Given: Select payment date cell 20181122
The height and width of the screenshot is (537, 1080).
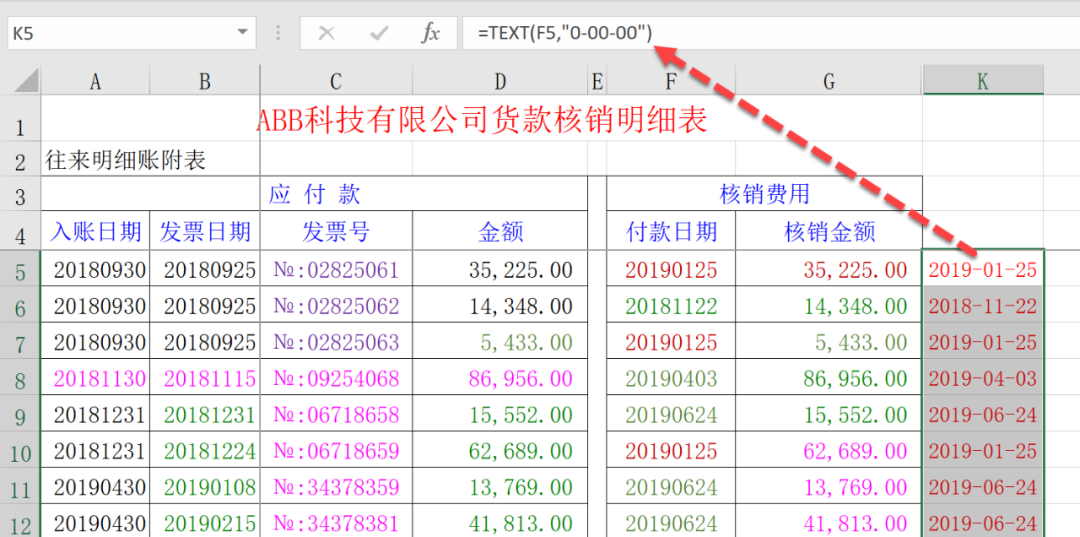Looking at the screenshot, I should point(671,306).
